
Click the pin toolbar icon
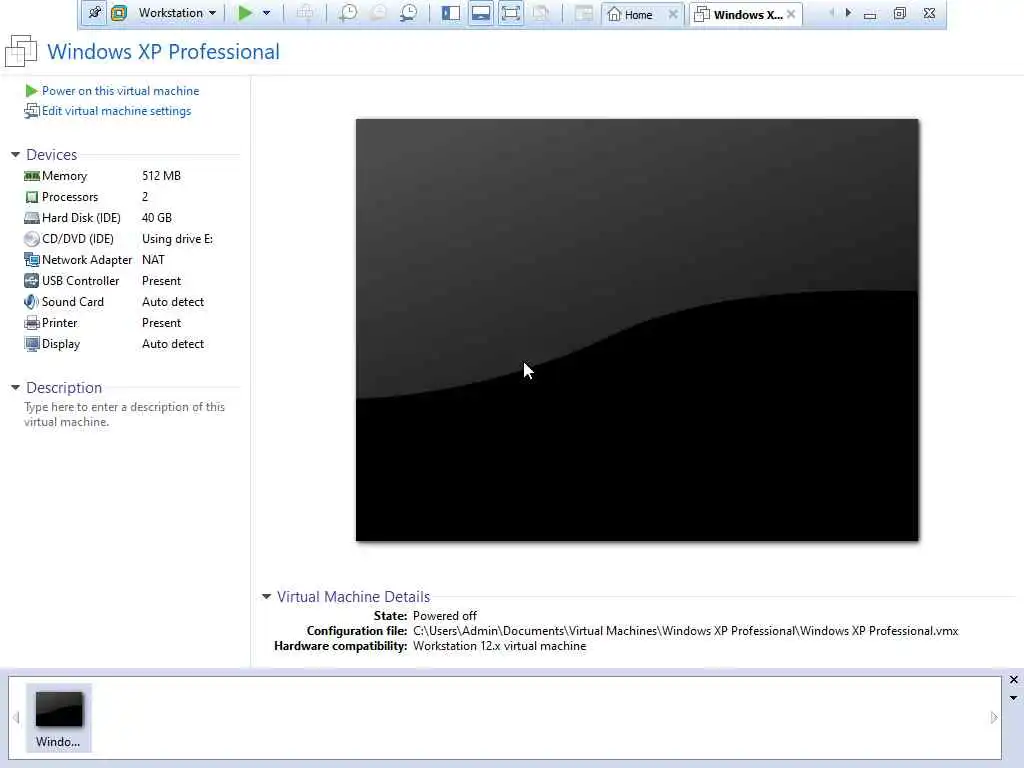95,13
